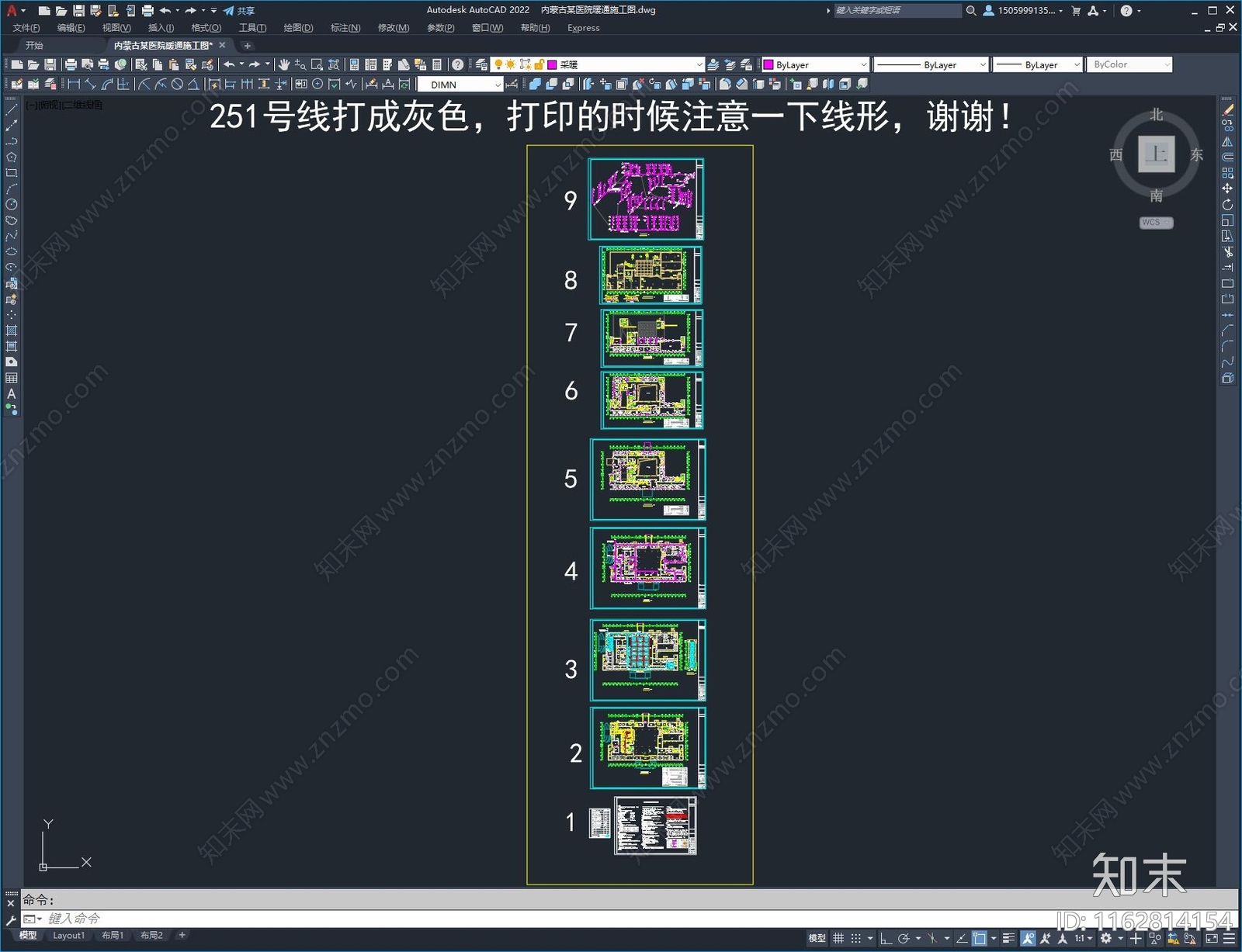This screenshot has width=1242, height=952.
Task: Toggle Ortho mode in status bar
Action: [x=886, y=938]
